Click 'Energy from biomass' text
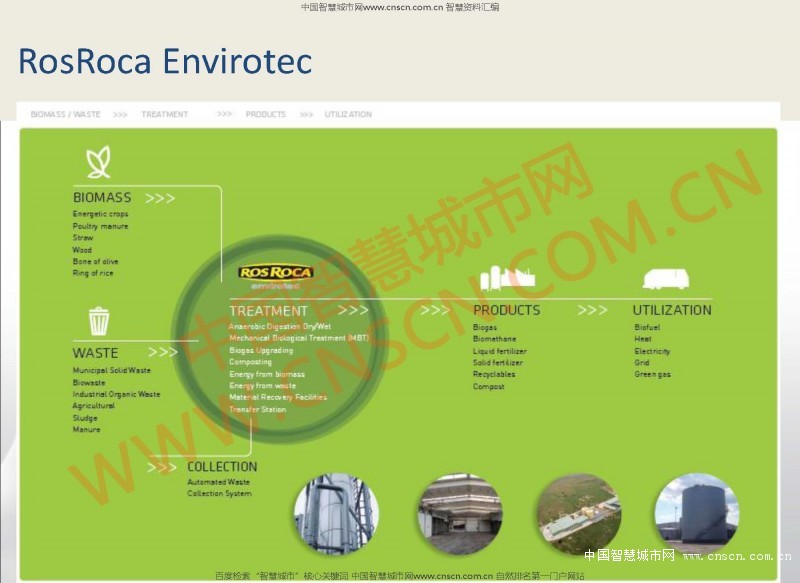Image resolution: width=800 pixels, height=583 pixels. (x=267, y=374)
